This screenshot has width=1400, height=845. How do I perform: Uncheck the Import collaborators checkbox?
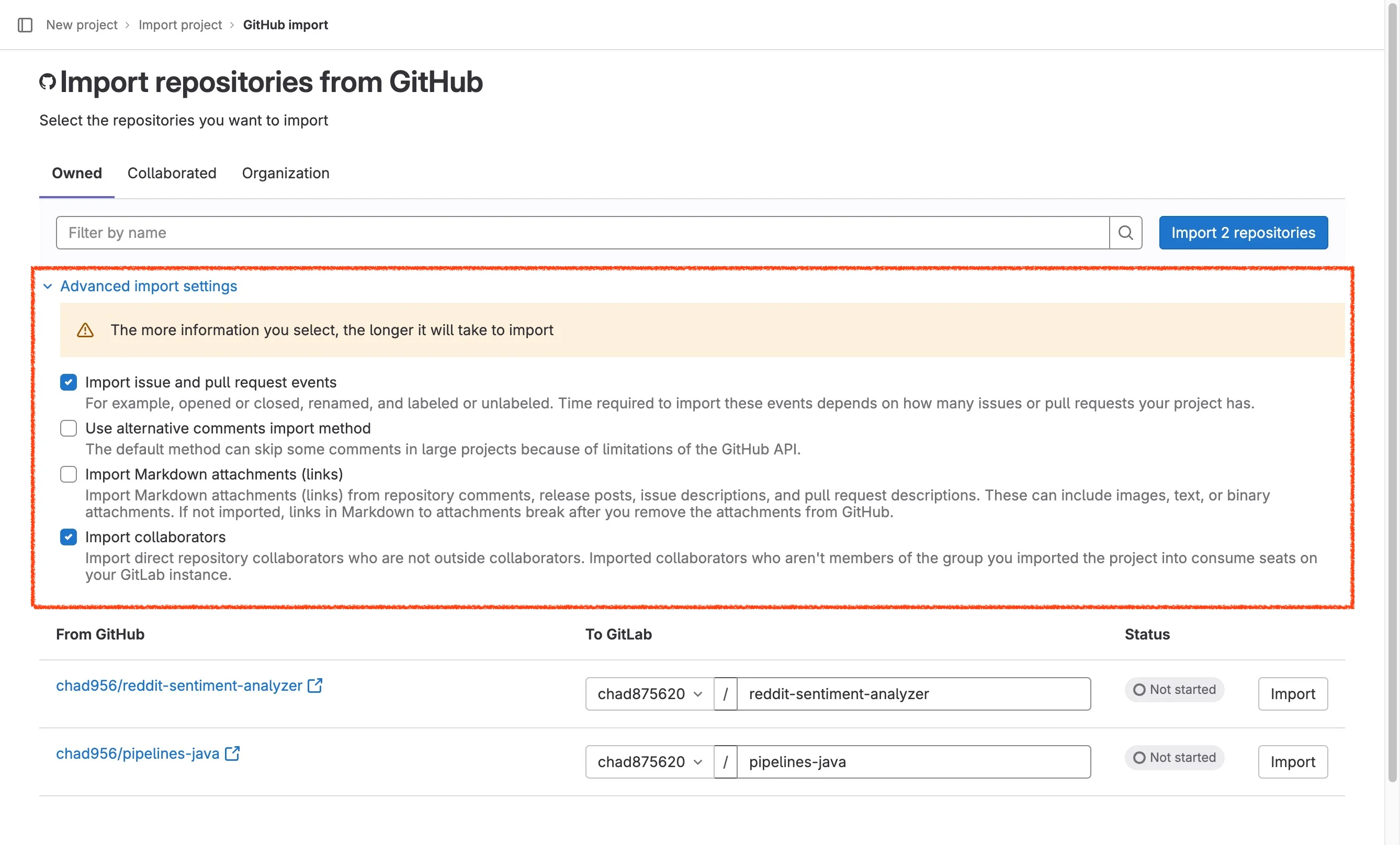(69, 536)
